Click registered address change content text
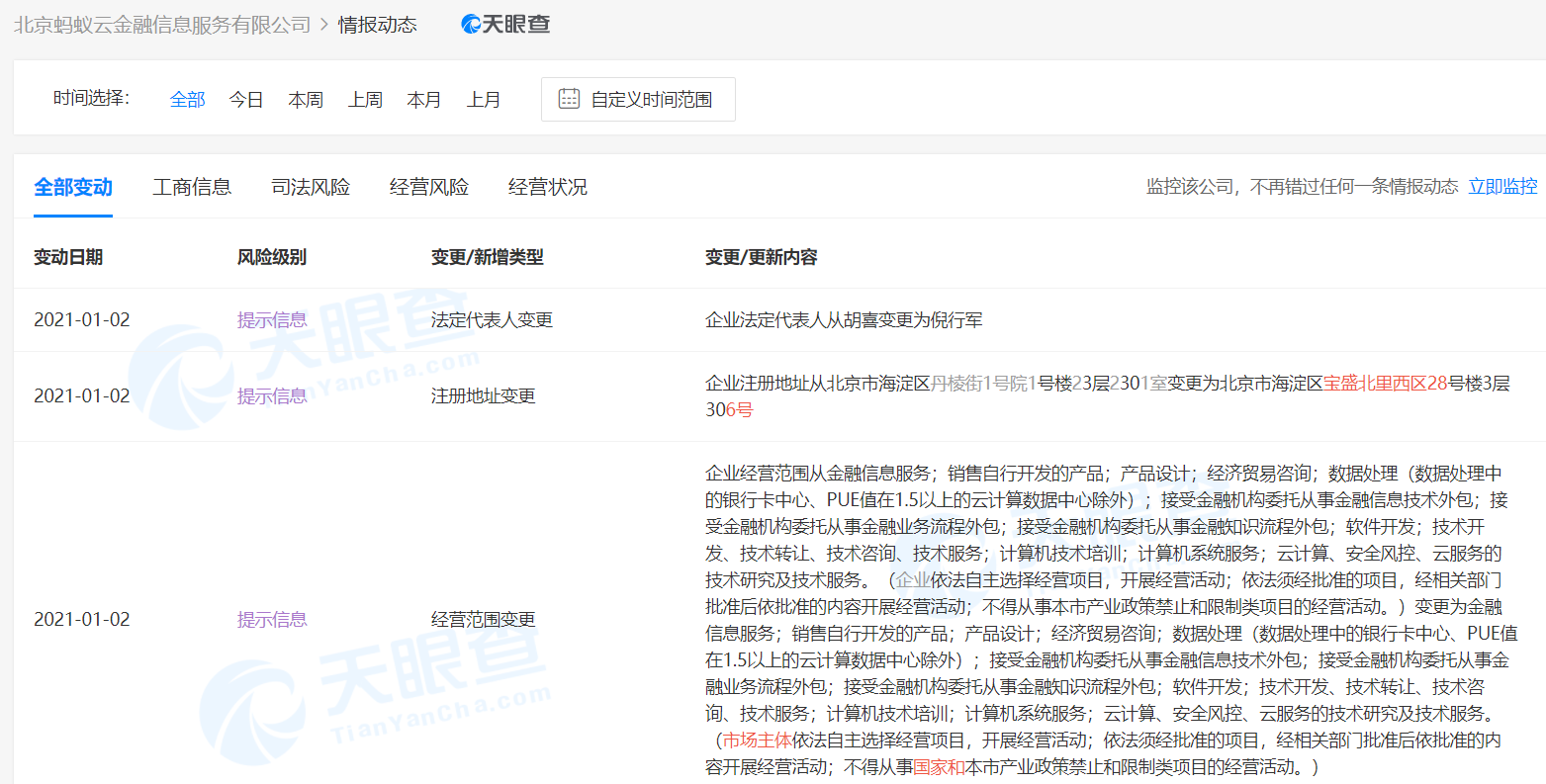 pyautogui.click(x=1108, y=395)
